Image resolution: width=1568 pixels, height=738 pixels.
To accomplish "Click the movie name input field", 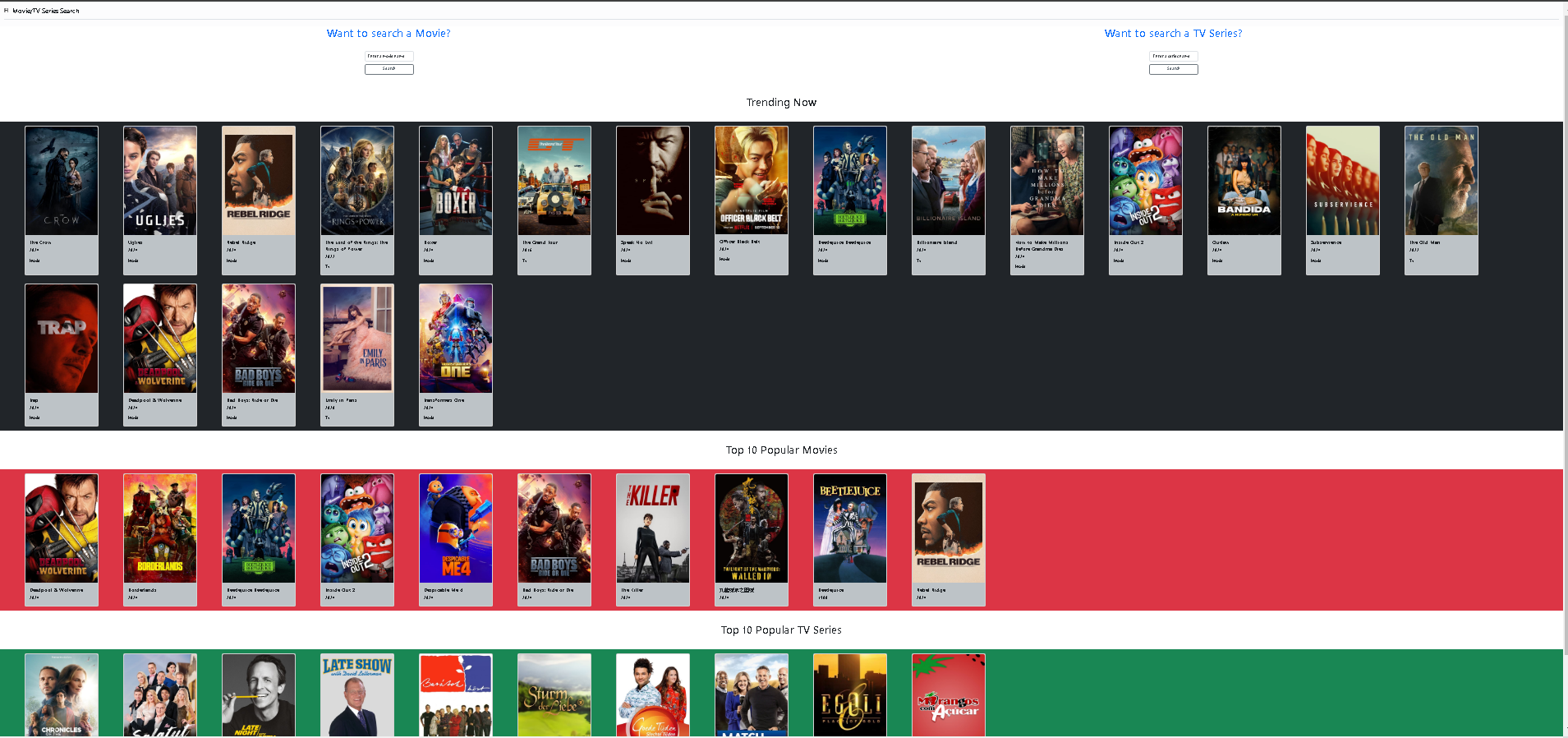I will pos(389,56).
